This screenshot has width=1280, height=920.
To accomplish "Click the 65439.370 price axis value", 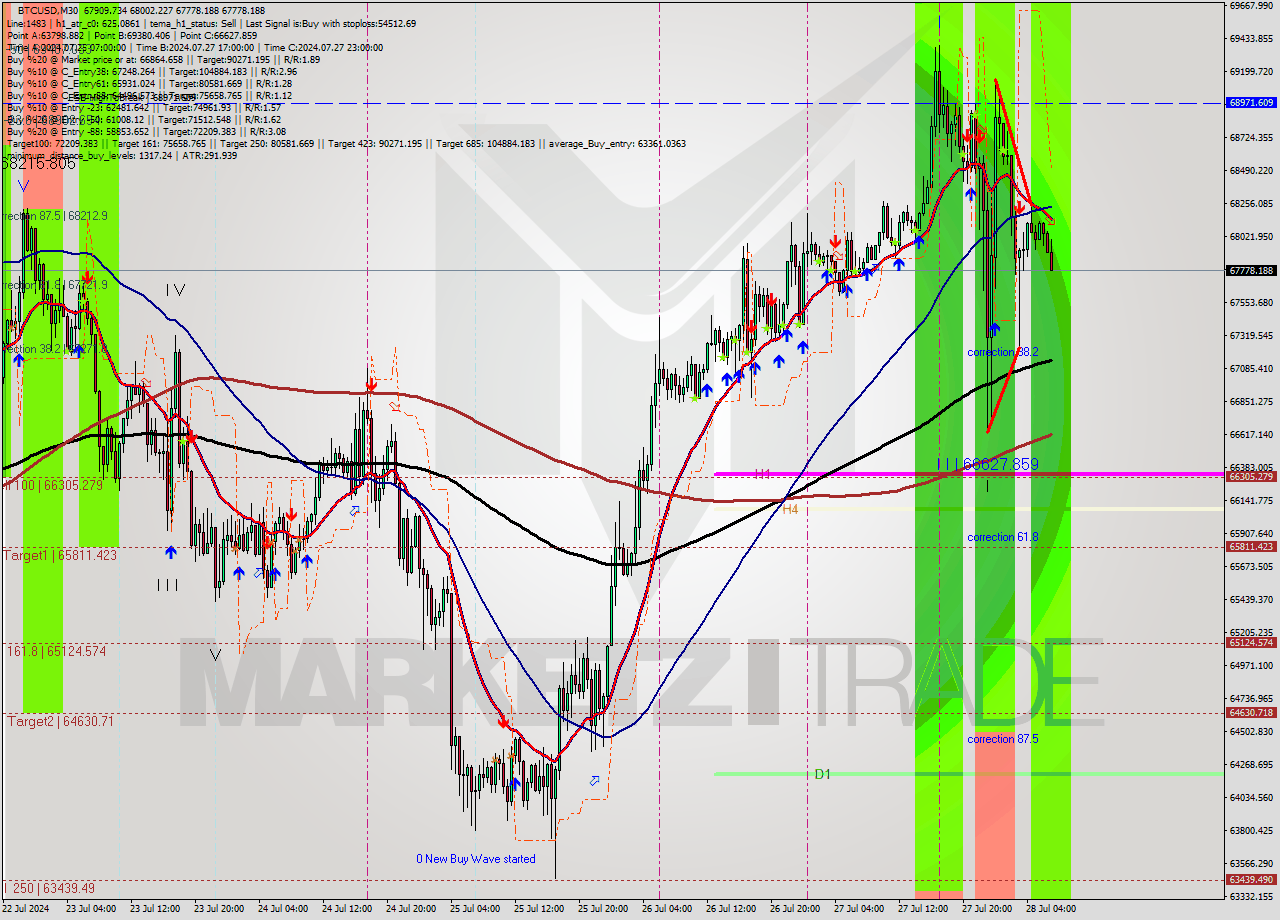I will click(1252, 599).
